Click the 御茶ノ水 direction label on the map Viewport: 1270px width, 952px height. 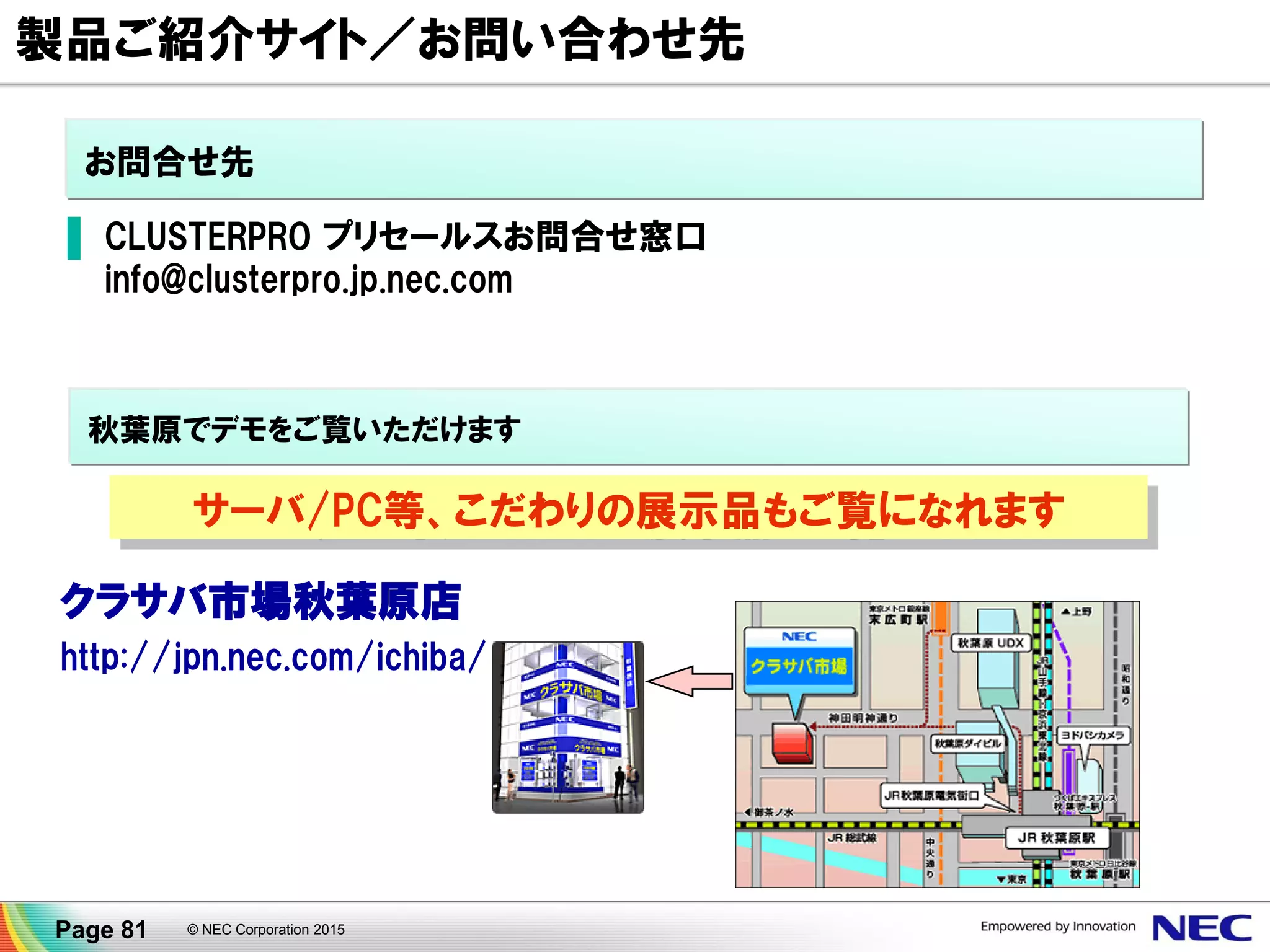tap(769, 812)
